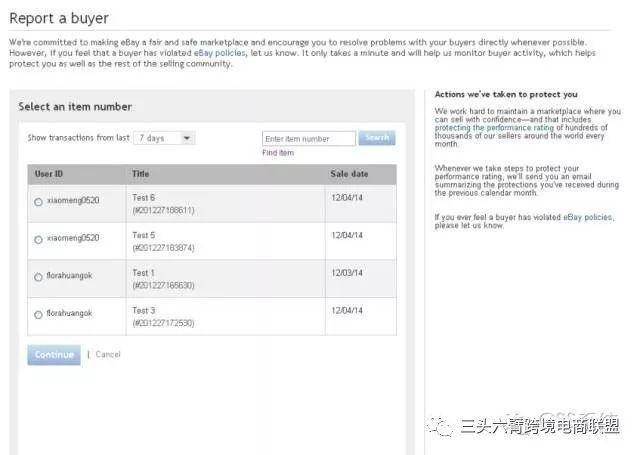Click the Continue button
Screen dimensions: 640x455
tap(54, 355)
